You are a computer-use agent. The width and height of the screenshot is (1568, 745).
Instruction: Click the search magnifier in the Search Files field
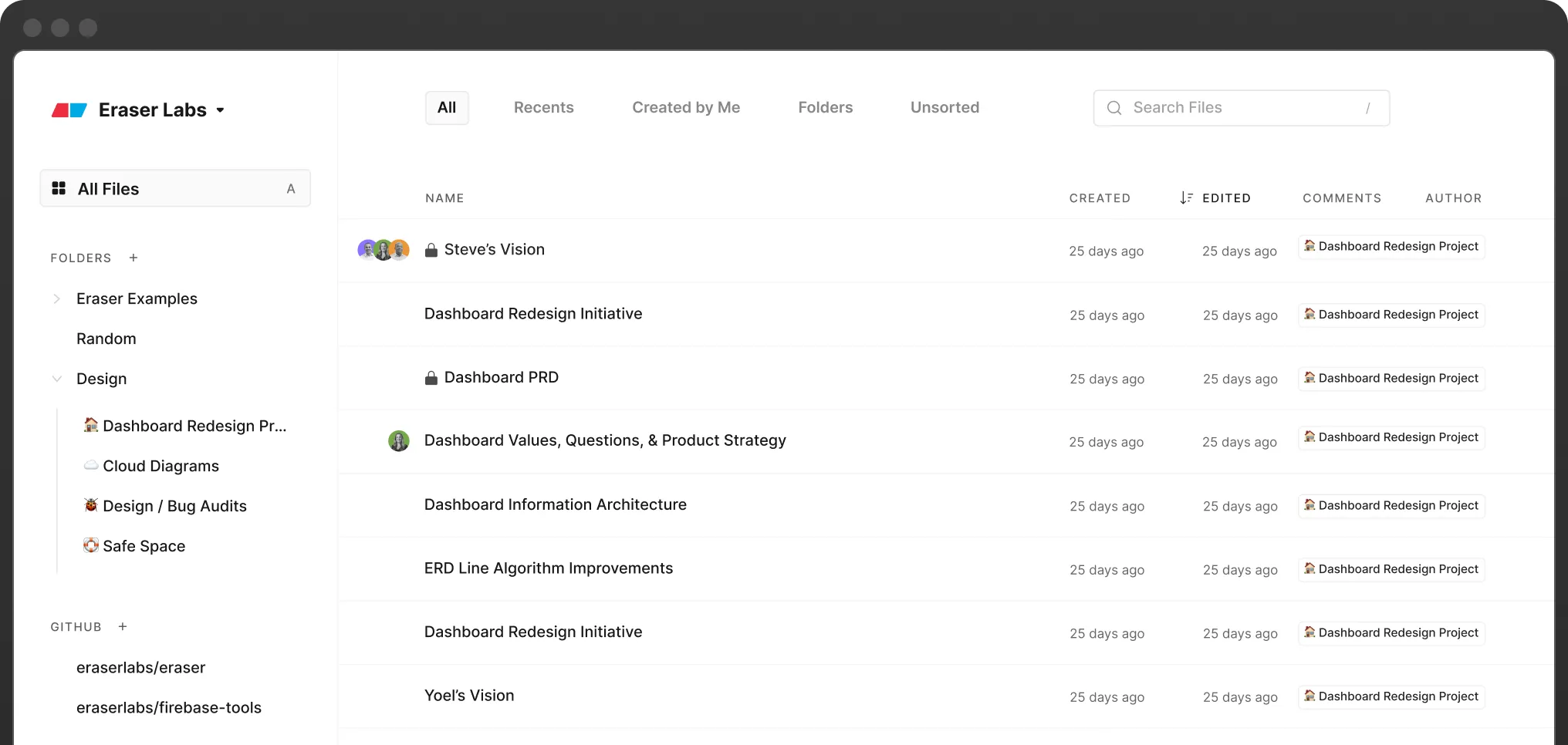pyautogui.click(x=1114, y=108)
